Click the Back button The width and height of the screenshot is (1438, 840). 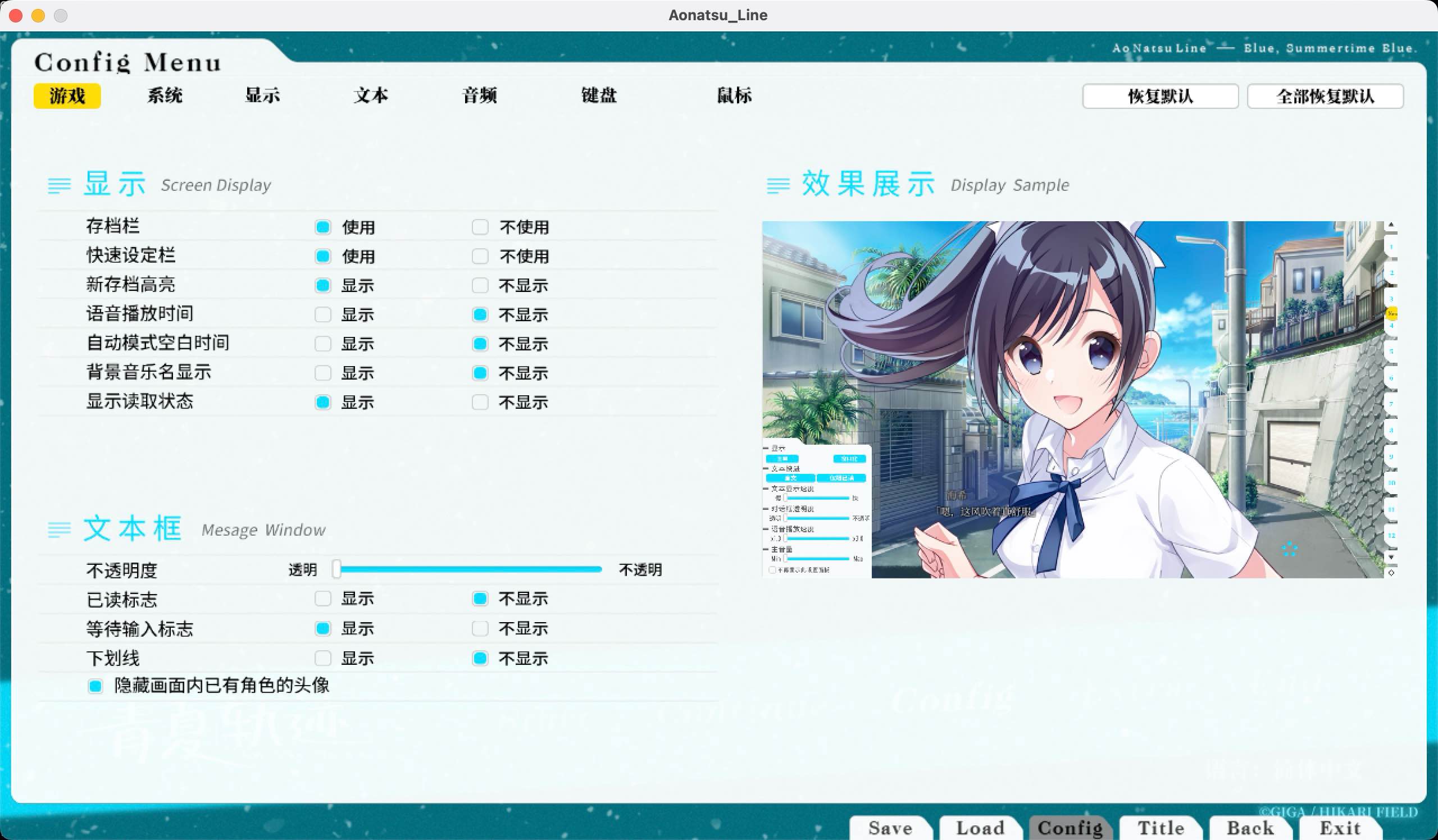click(1250, 828)
